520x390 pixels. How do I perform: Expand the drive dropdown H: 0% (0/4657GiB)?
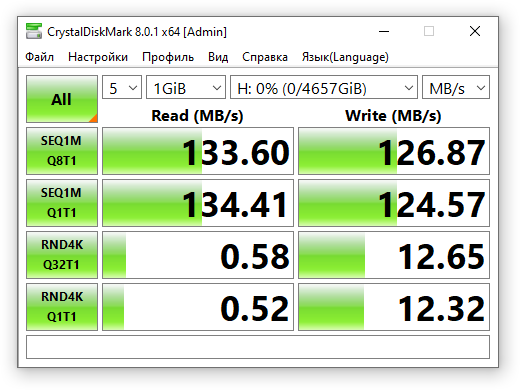coord(324,87)
